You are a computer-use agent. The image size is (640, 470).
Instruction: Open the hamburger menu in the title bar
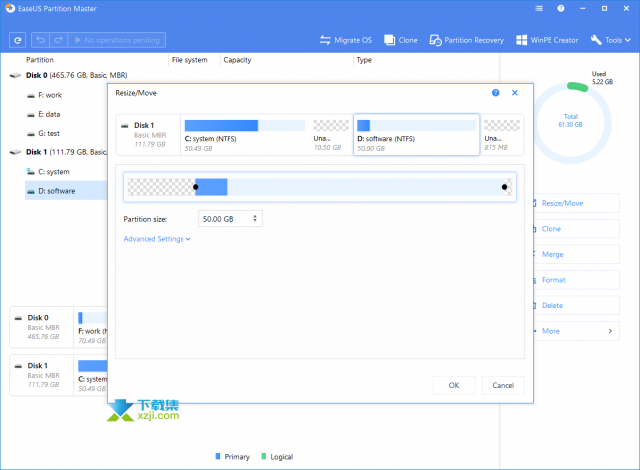click(x=539, y=8)
